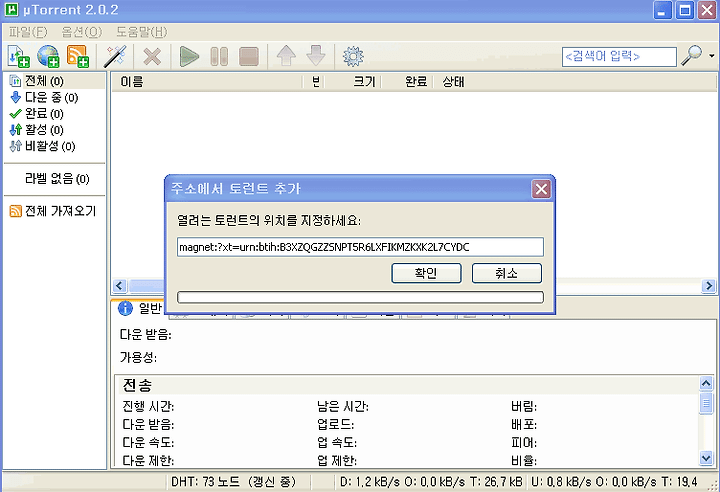Click the 피어: label
Viewport: 720px width, 492px height.
point(524,442)
